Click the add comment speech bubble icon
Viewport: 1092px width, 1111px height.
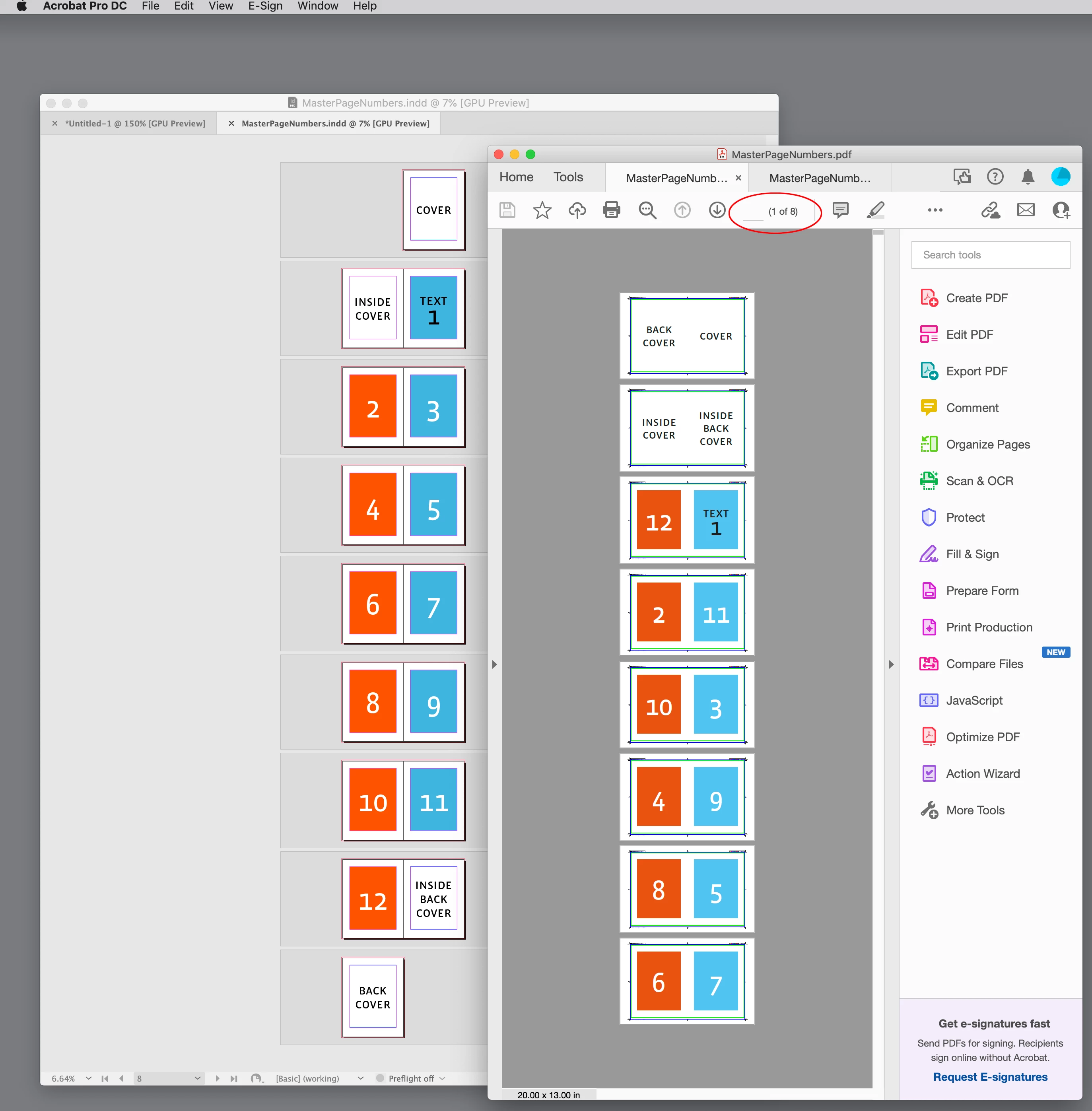pyautogui.click(x=840, y=210)
